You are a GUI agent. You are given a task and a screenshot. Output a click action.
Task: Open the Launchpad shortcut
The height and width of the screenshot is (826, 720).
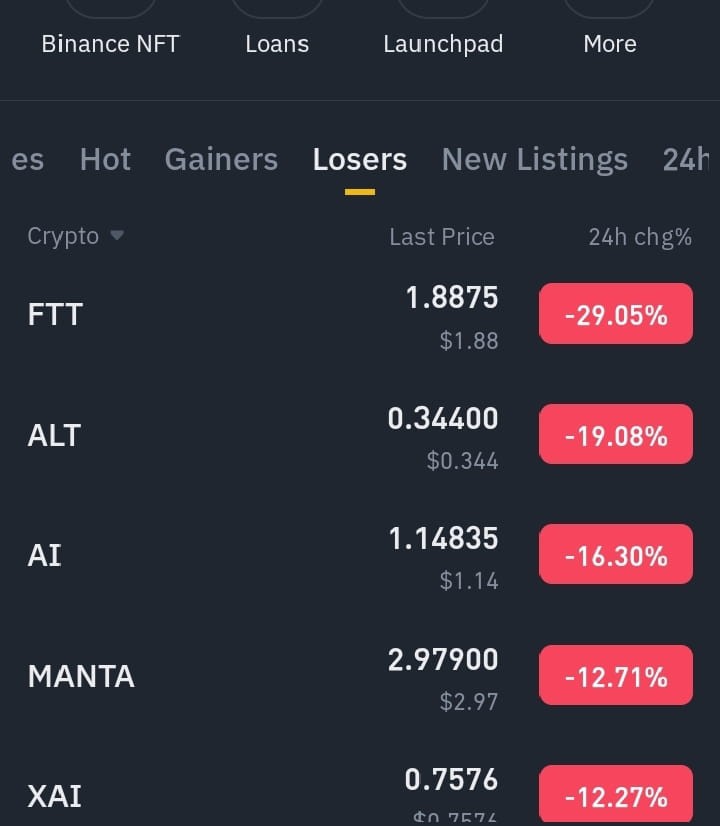[x=443, y=45]
